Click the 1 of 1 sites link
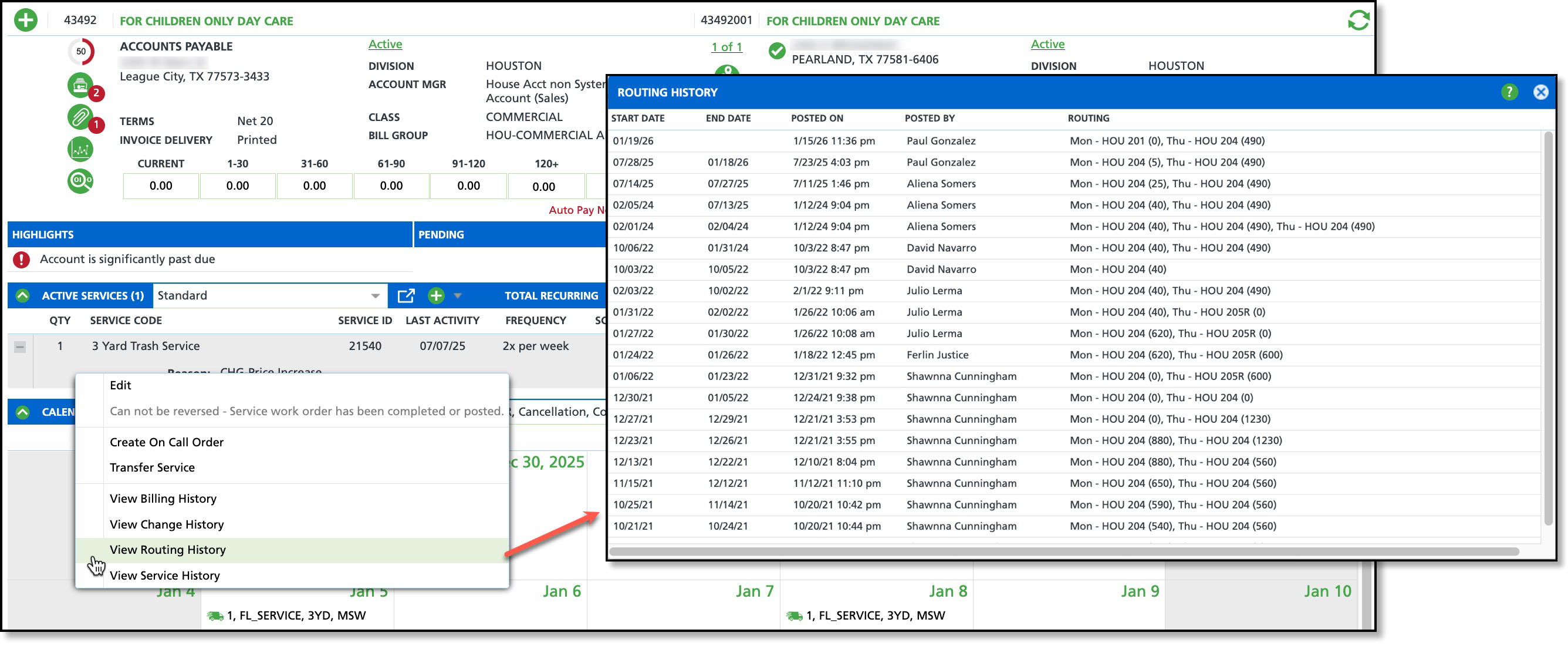 click(x=726, y=47)
